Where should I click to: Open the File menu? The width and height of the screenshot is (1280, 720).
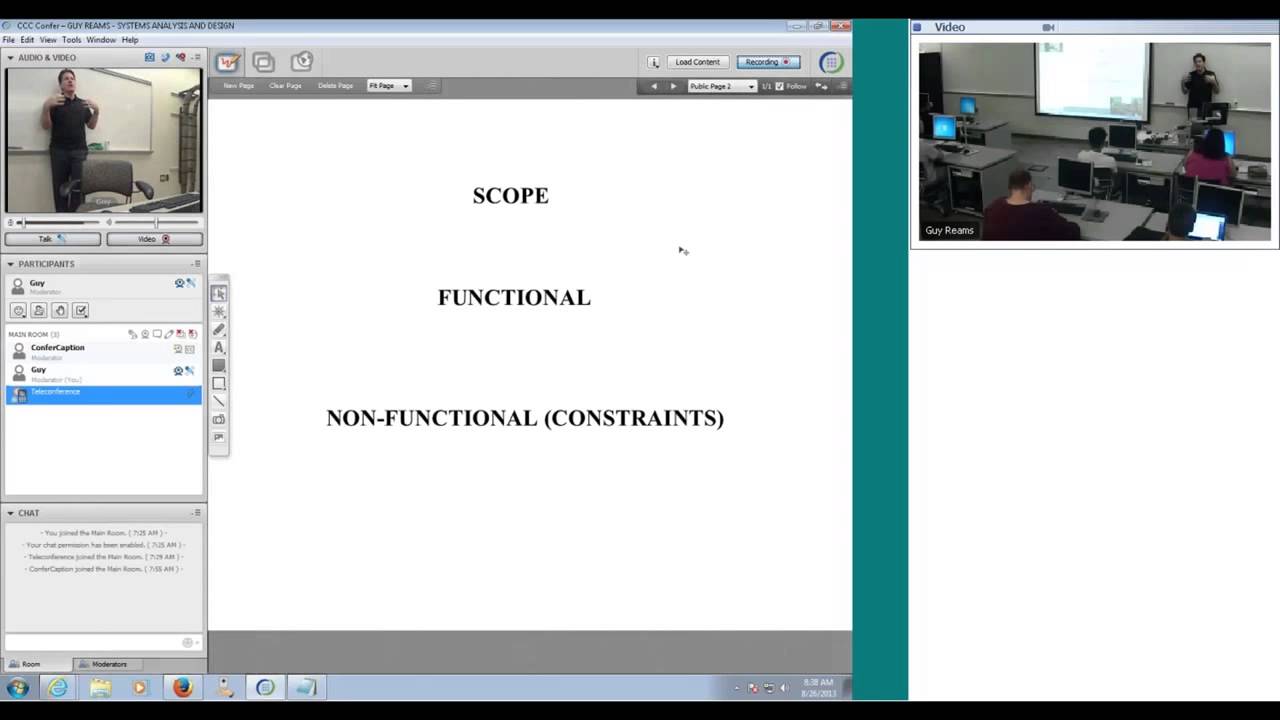(9, 40)
